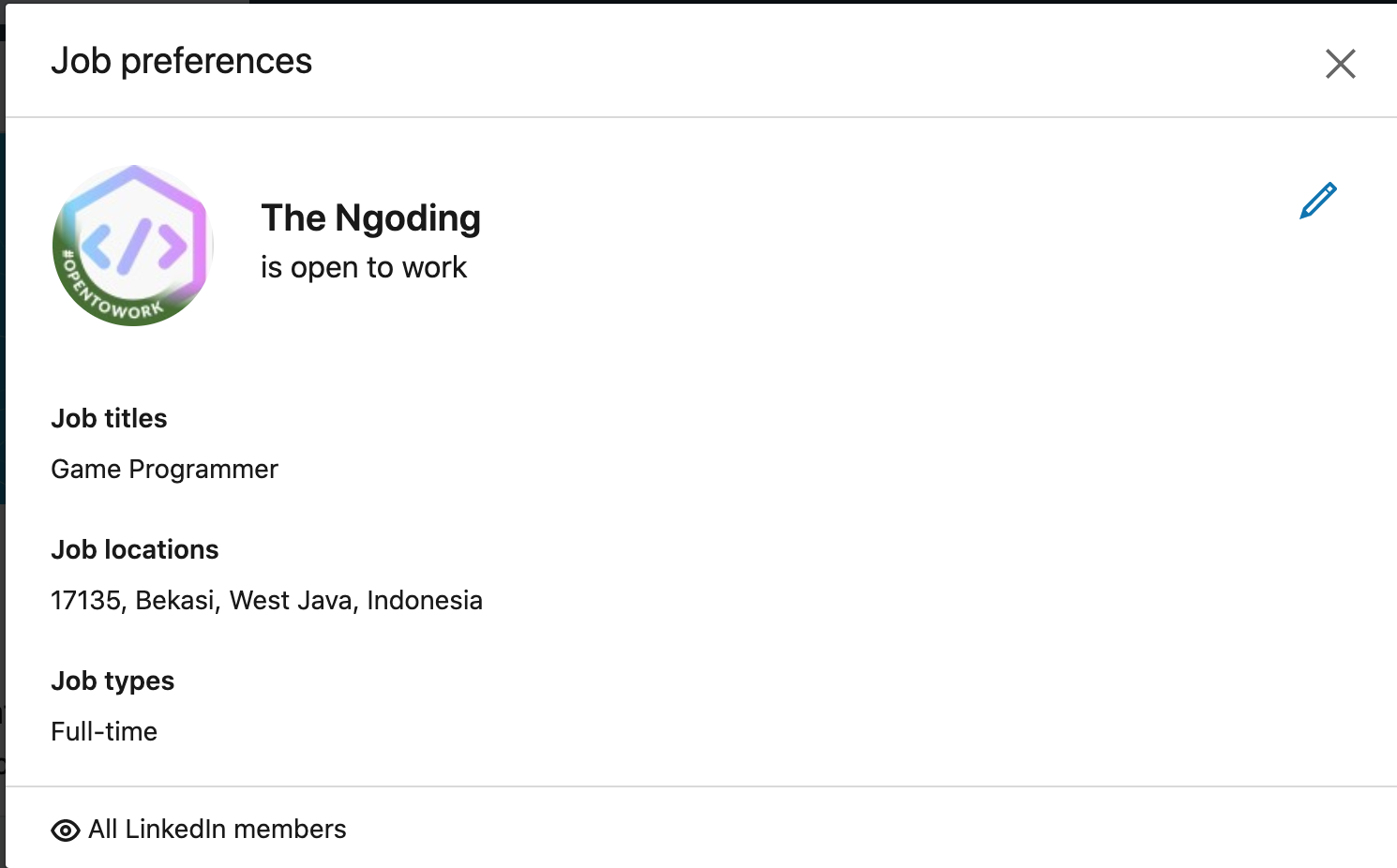Viewport: 1397px width, 868px height.
Task: Click the Game Programmer job title entry
Action: (164, 469)
